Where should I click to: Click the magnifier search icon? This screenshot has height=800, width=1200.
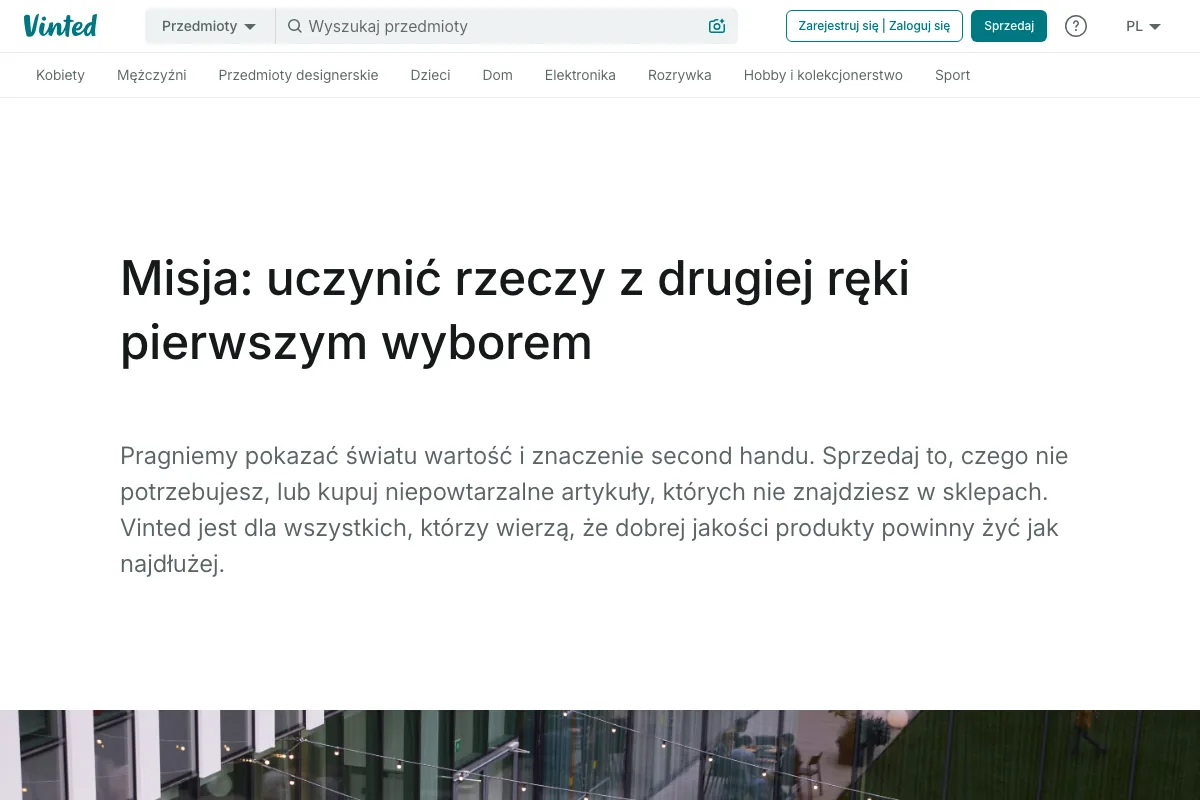click(x=295, y=26)
